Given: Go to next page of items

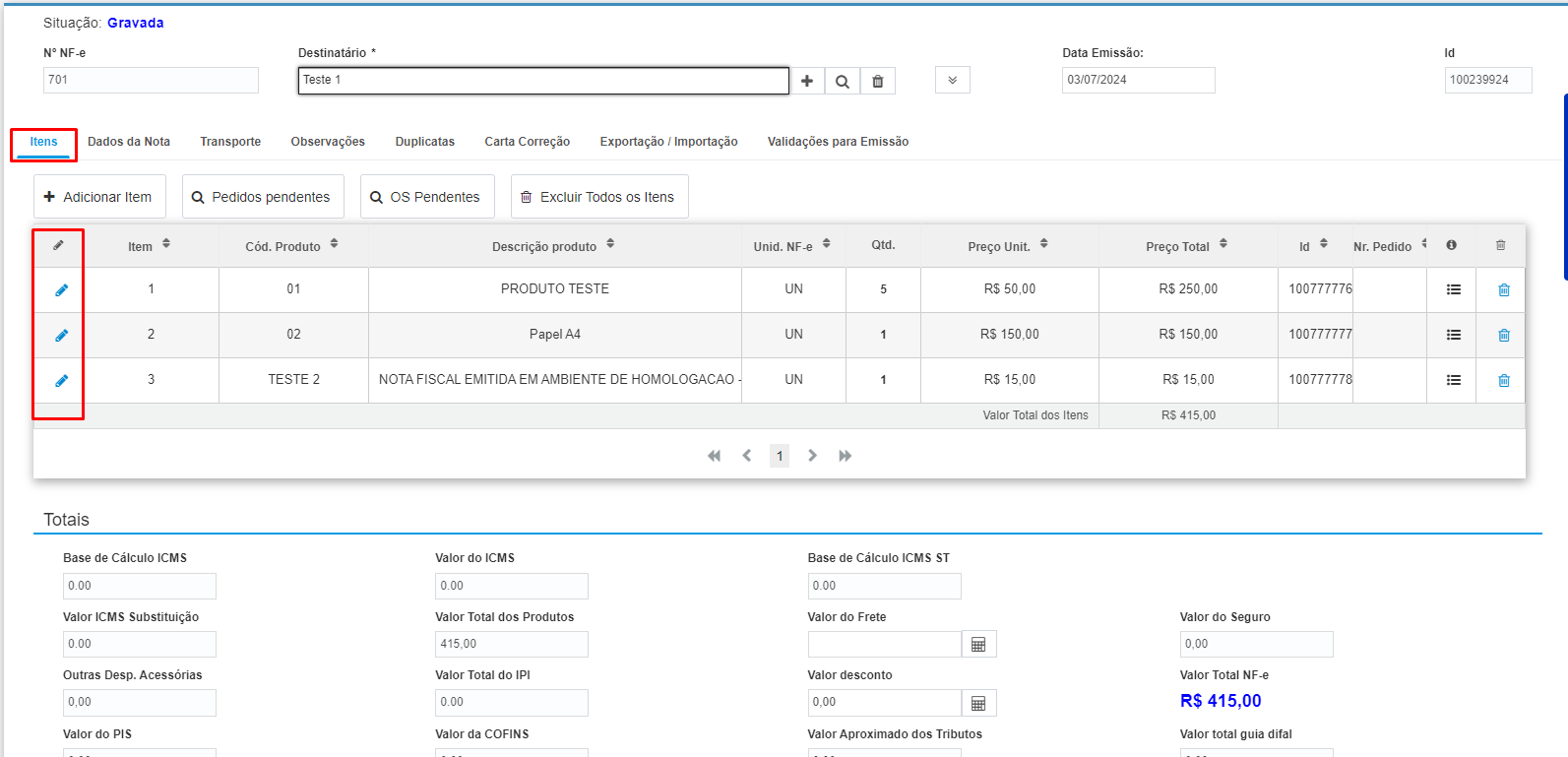Looking at the screenshot, I should coord(812,456).
